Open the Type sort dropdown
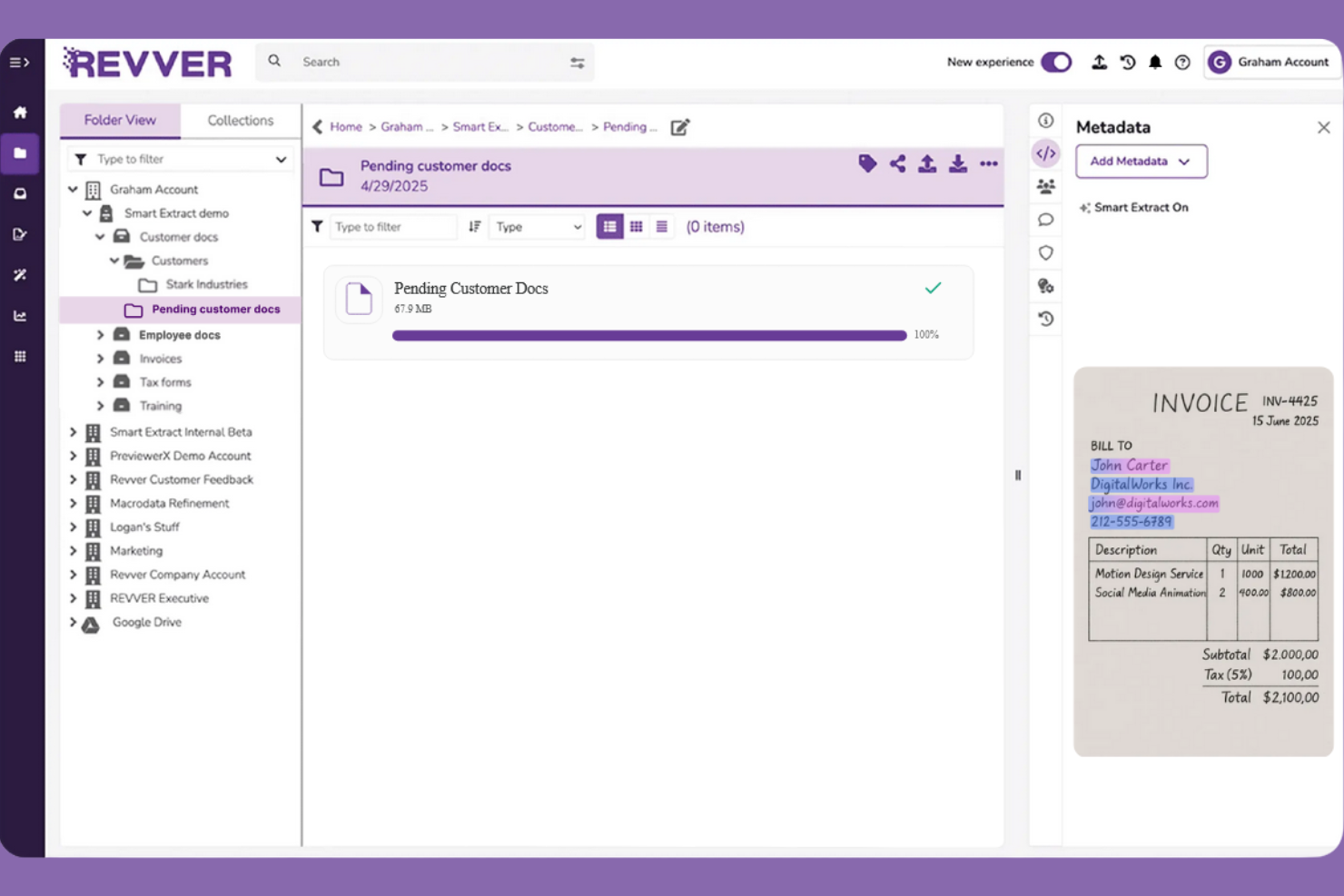 pyautogui.click(x=539, y=227)
